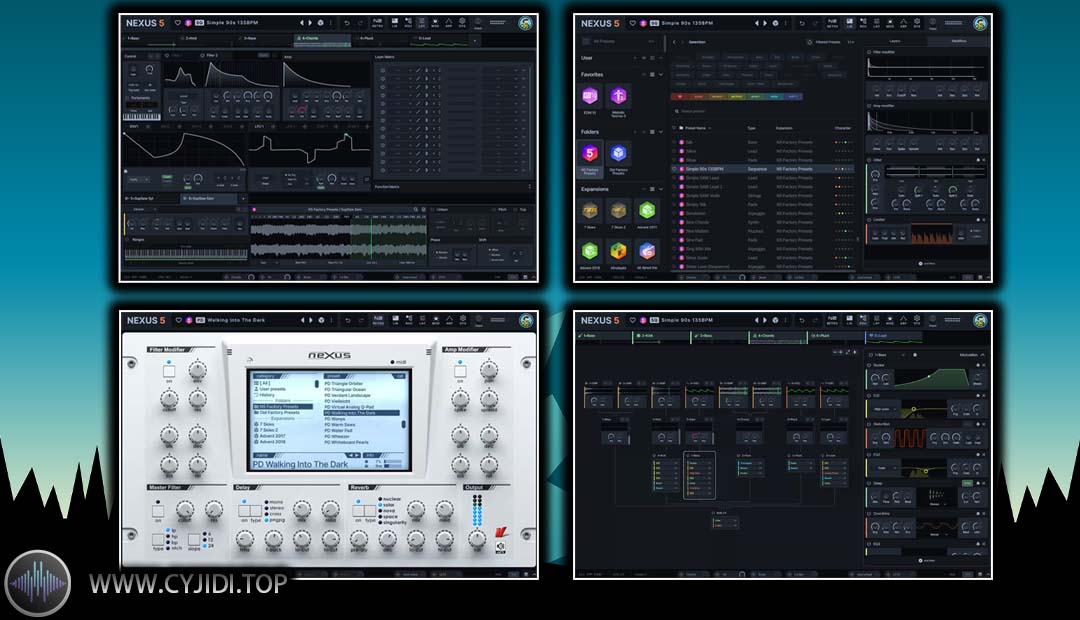Choose PD Warm Saws in nexus display
Image resolution: width=1080 pixels, height=620 pixels.
click(x=340, y=425)
